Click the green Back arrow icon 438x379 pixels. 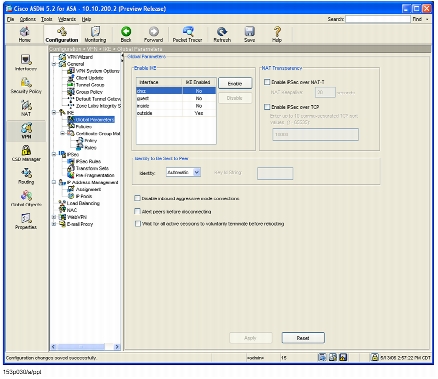126,32
